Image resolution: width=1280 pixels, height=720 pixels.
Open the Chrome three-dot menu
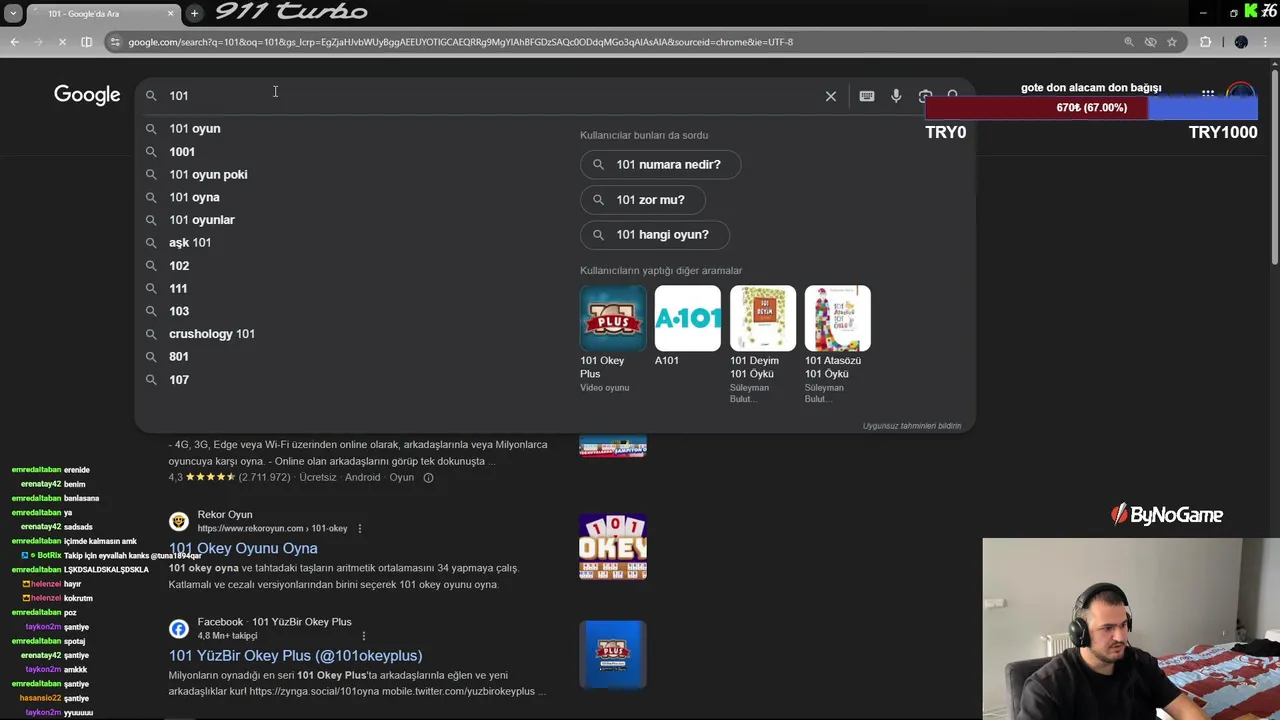click(x=1266, y=42)
